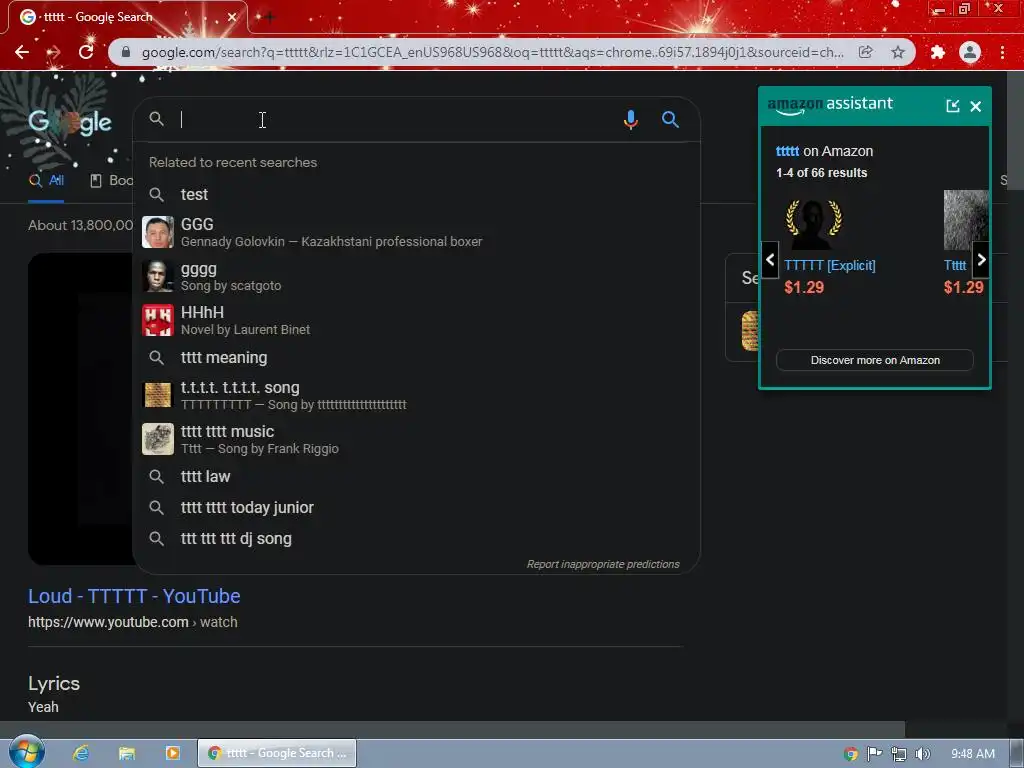The image size is (1024, 768).
Task: Select the GGG Gennady Golovkin suggestion
Action: [416, 232]
